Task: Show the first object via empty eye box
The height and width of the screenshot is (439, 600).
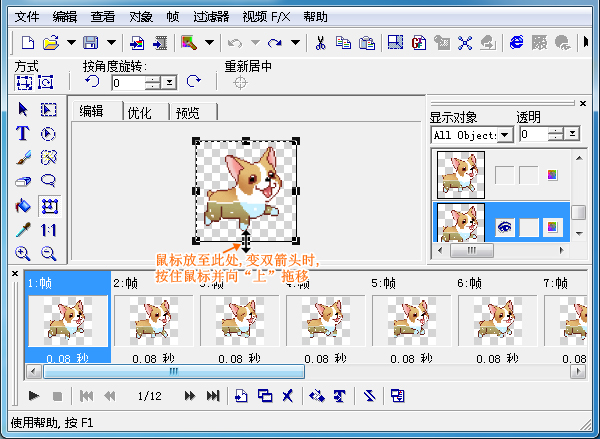Action: (505, 175)
